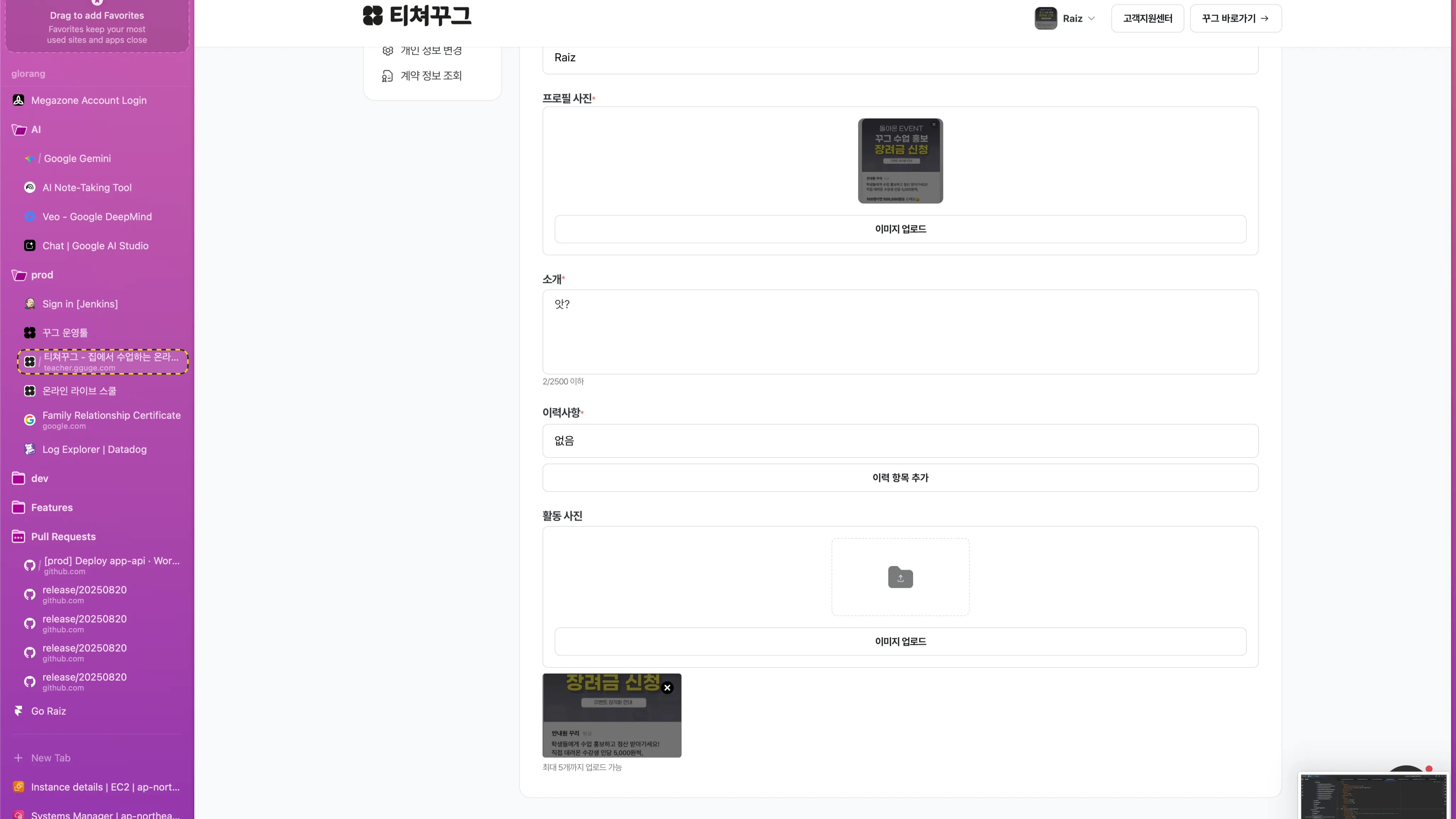Click the 꾸그 바로가기 arrow button

pos(1235,18)
